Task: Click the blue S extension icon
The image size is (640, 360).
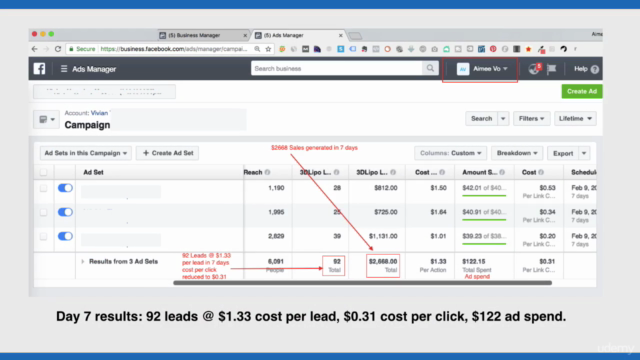Action: (340, 49)
